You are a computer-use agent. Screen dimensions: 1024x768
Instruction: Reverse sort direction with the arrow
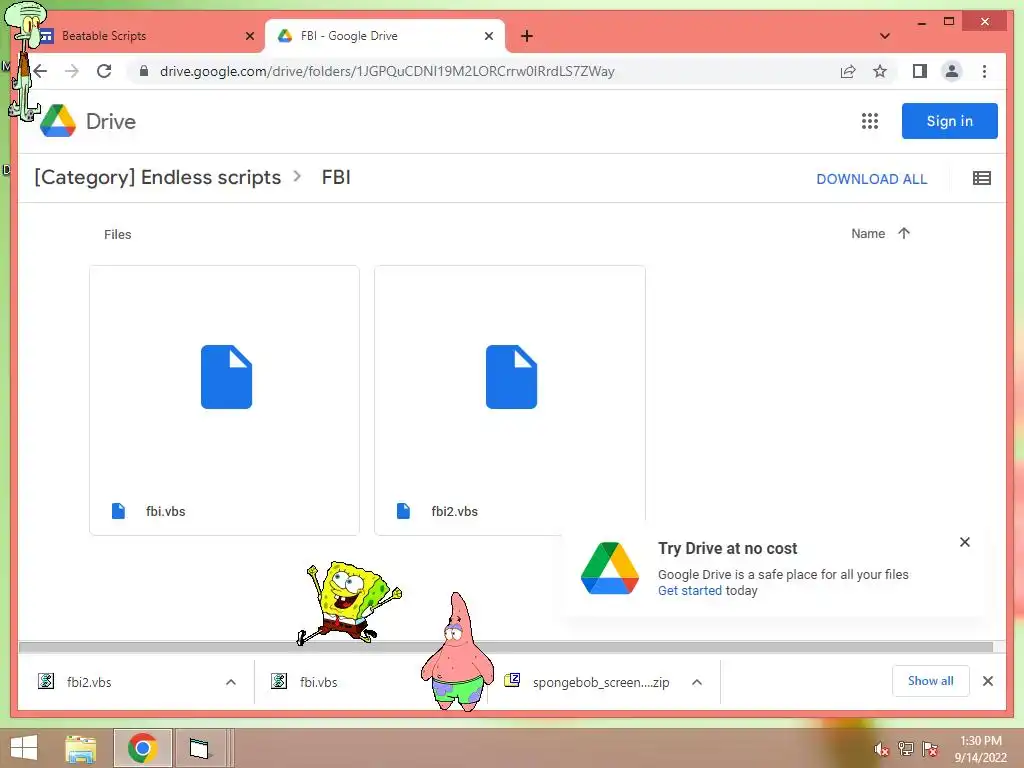(904, 233)
